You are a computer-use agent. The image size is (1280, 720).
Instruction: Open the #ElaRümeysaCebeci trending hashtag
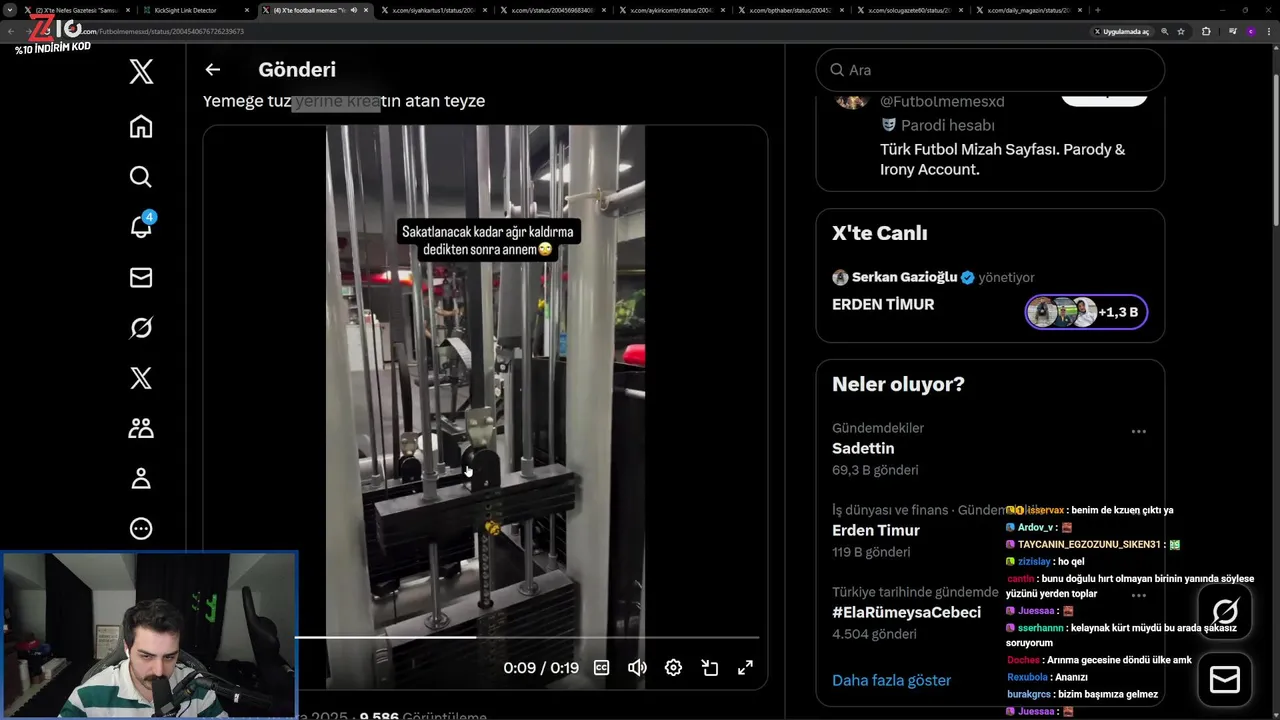tap(906, 612)
